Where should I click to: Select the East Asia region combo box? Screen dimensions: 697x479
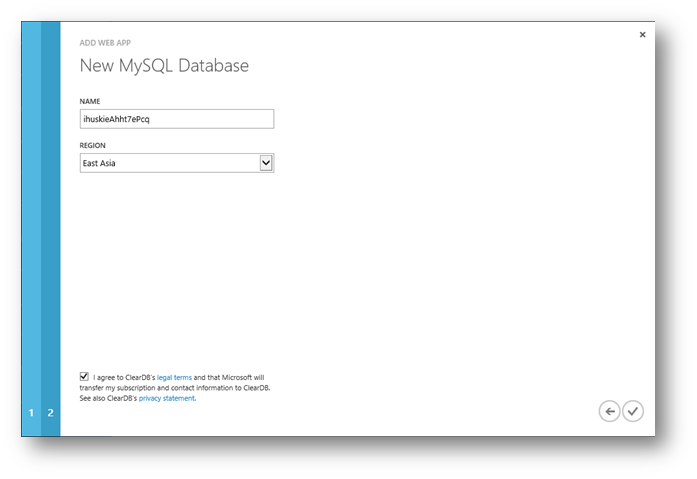point(177,163)
